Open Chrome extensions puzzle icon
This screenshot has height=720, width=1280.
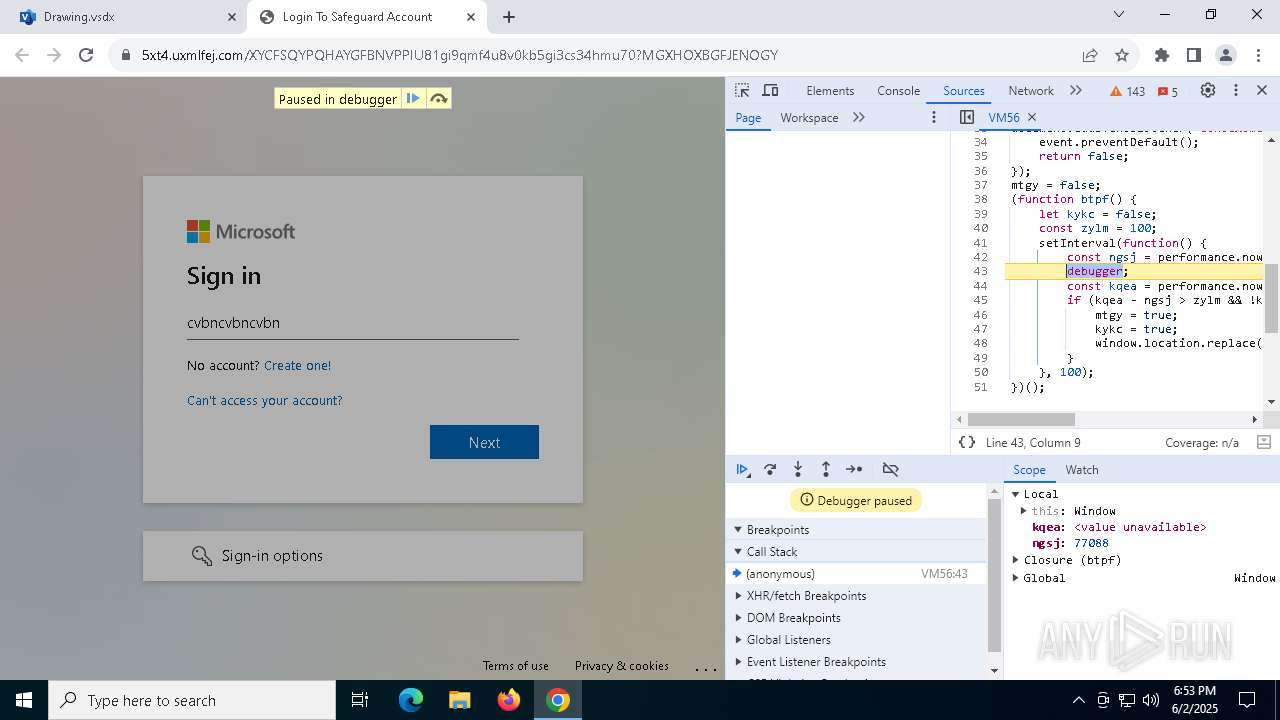pyautogui.click(x=1162, y=55)
